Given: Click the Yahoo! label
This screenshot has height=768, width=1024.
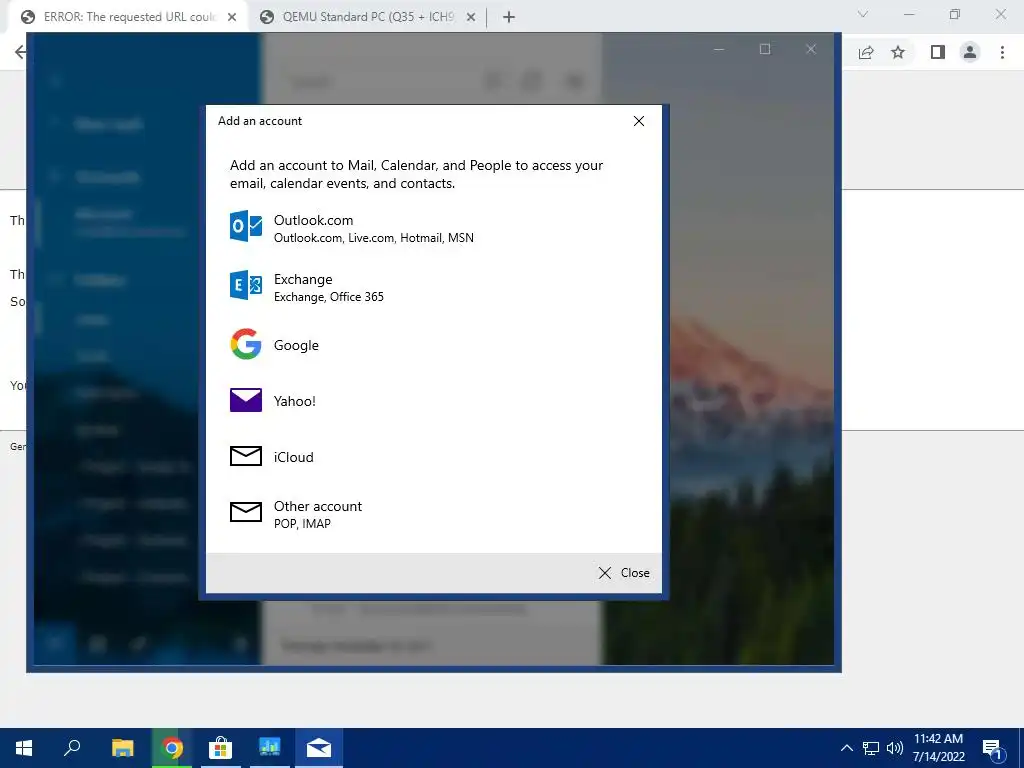Looking at the screenshot, I should tap(295, 401).
